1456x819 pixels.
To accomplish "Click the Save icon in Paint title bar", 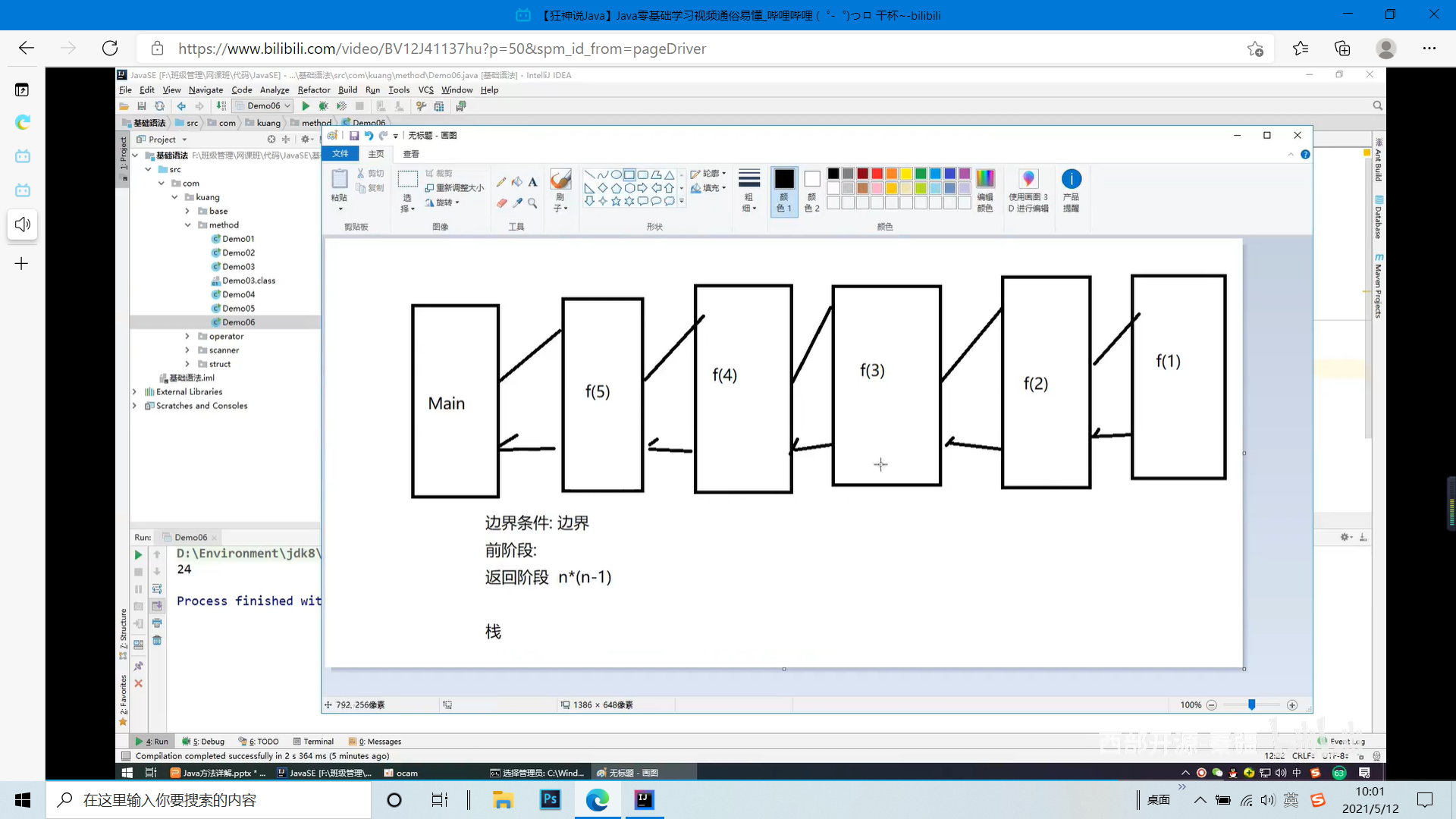I will coord(353,136).
